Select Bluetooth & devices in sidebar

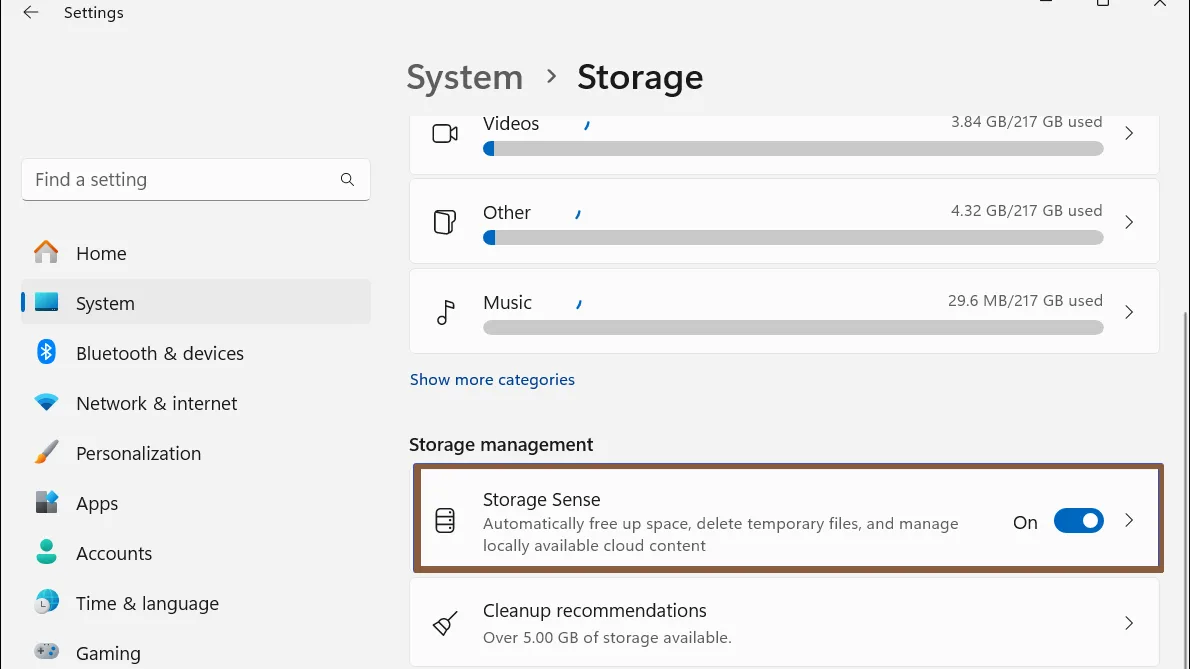coord(196,353)
